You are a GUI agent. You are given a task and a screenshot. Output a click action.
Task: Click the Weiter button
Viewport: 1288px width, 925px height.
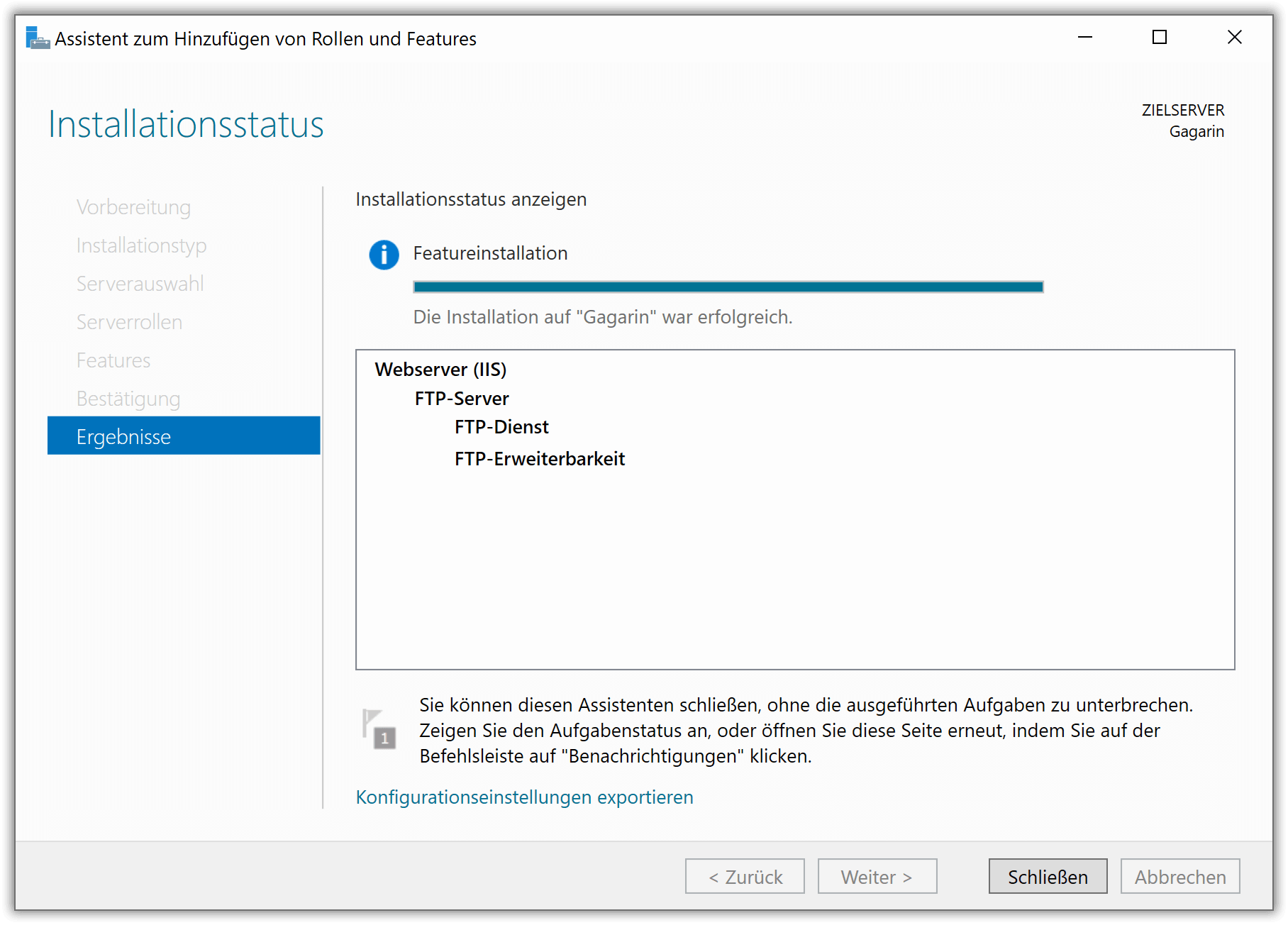coord(877,877)
